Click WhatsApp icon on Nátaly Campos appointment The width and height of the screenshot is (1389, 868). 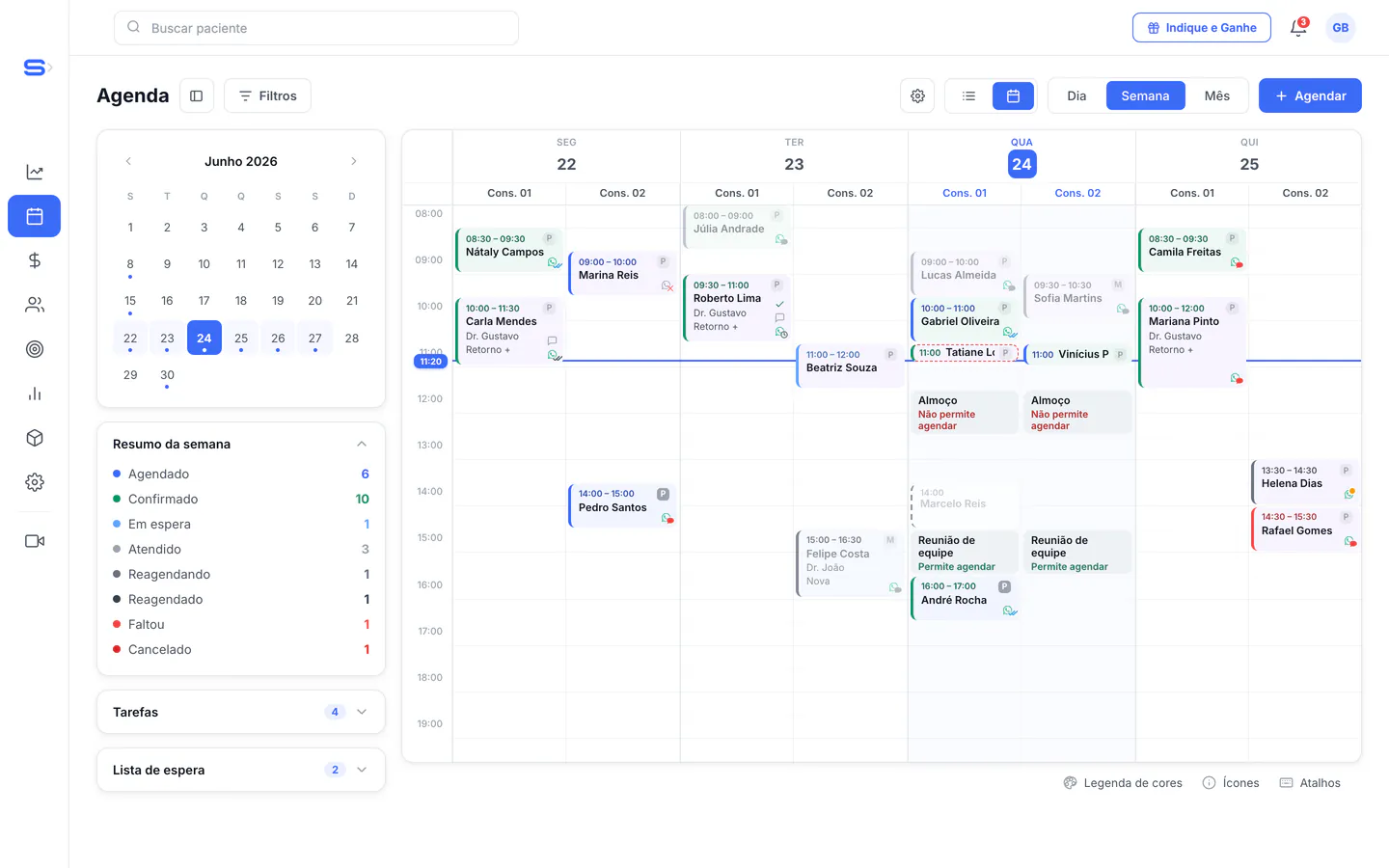pyautogui.click(x=554, y=262)
